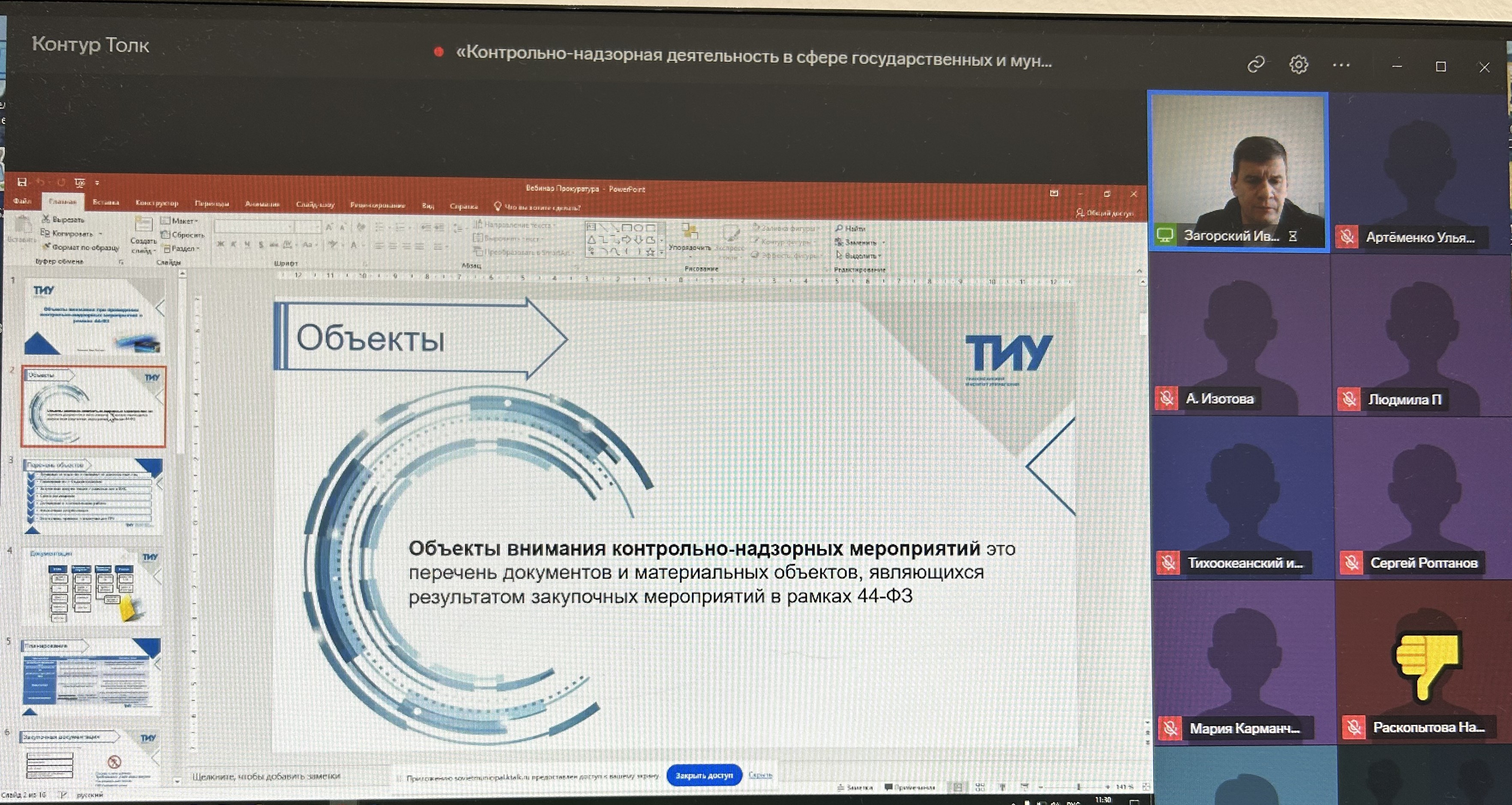Save presentation via Quick Access floppy icon
1512x805 pixels.
pos(22,182)
